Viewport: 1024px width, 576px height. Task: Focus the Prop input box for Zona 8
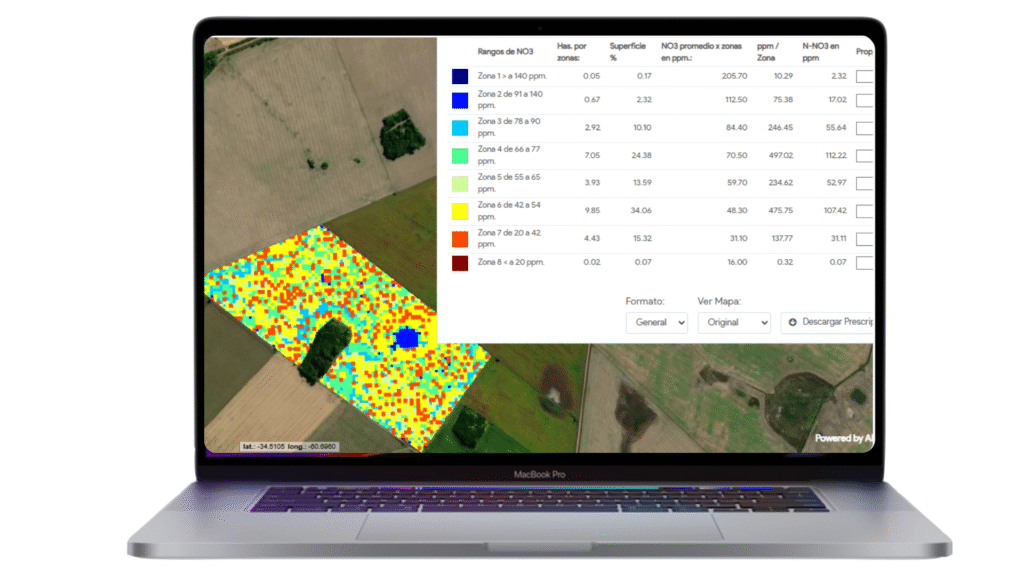(x=865, y=263)
